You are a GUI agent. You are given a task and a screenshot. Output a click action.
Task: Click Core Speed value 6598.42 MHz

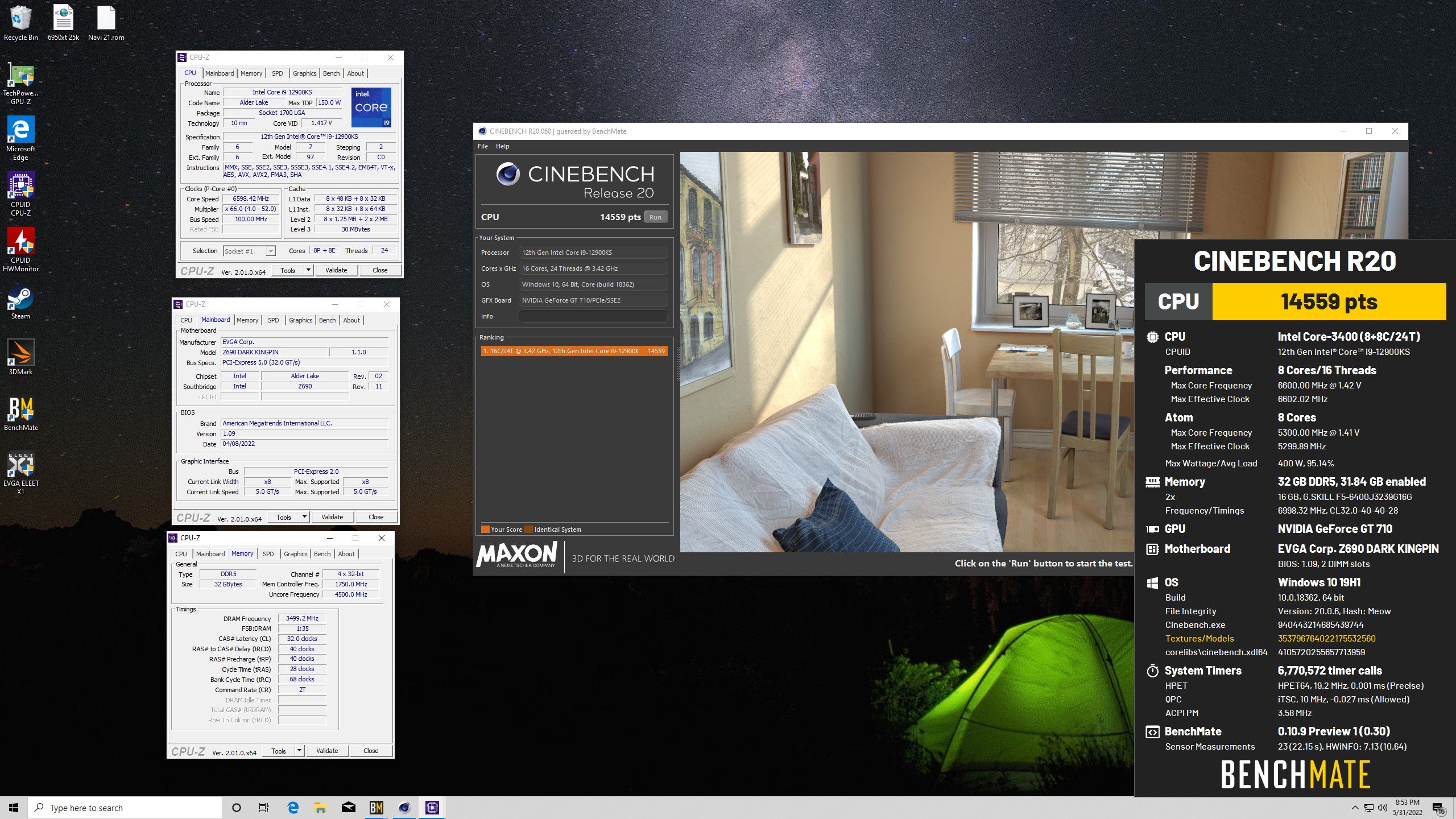point(251,198)
